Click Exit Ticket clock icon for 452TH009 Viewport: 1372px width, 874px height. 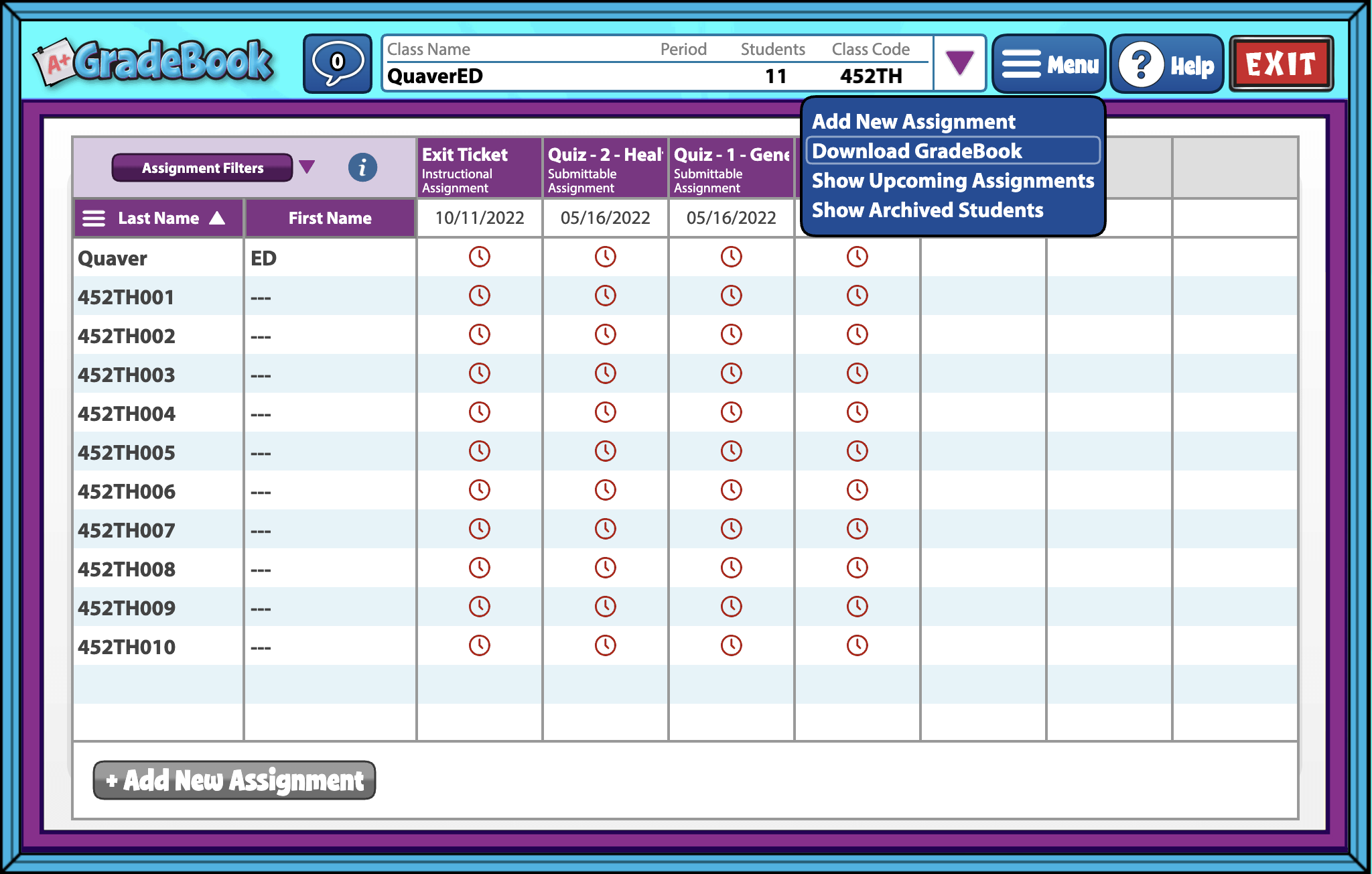click(x=480, y=607)
